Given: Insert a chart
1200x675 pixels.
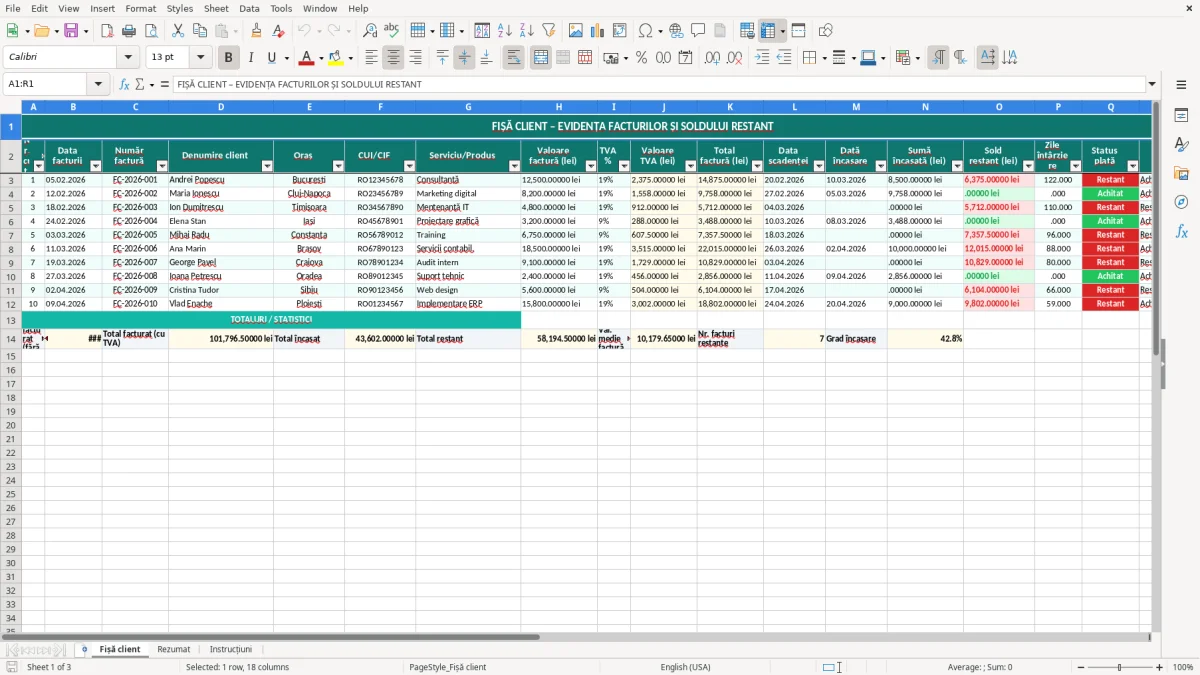Looking at the screenshot, I should pos(598,31).
